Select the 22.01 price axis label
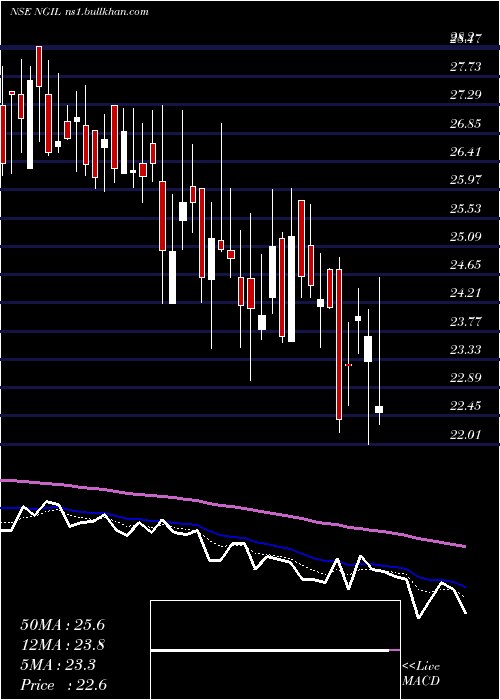 (465, 434)
